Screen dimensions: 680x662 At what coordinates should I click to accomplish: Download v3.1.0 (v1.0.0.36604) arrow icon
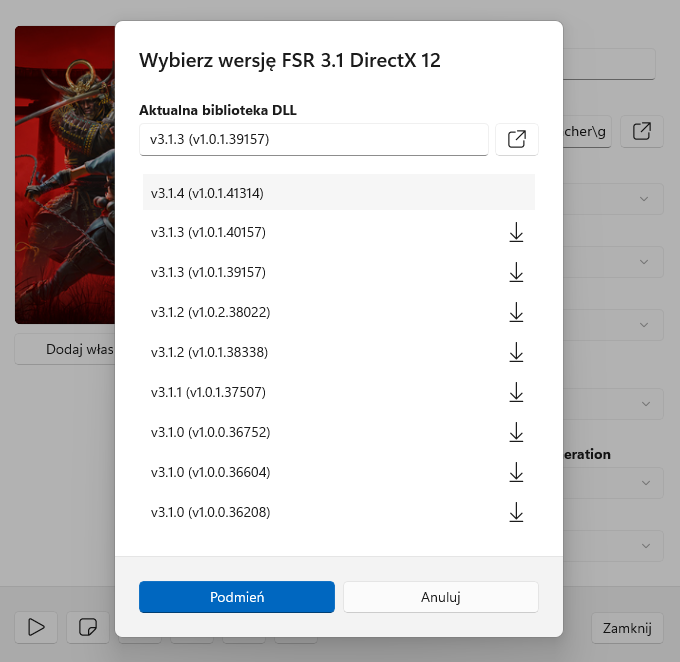(516, 472)
